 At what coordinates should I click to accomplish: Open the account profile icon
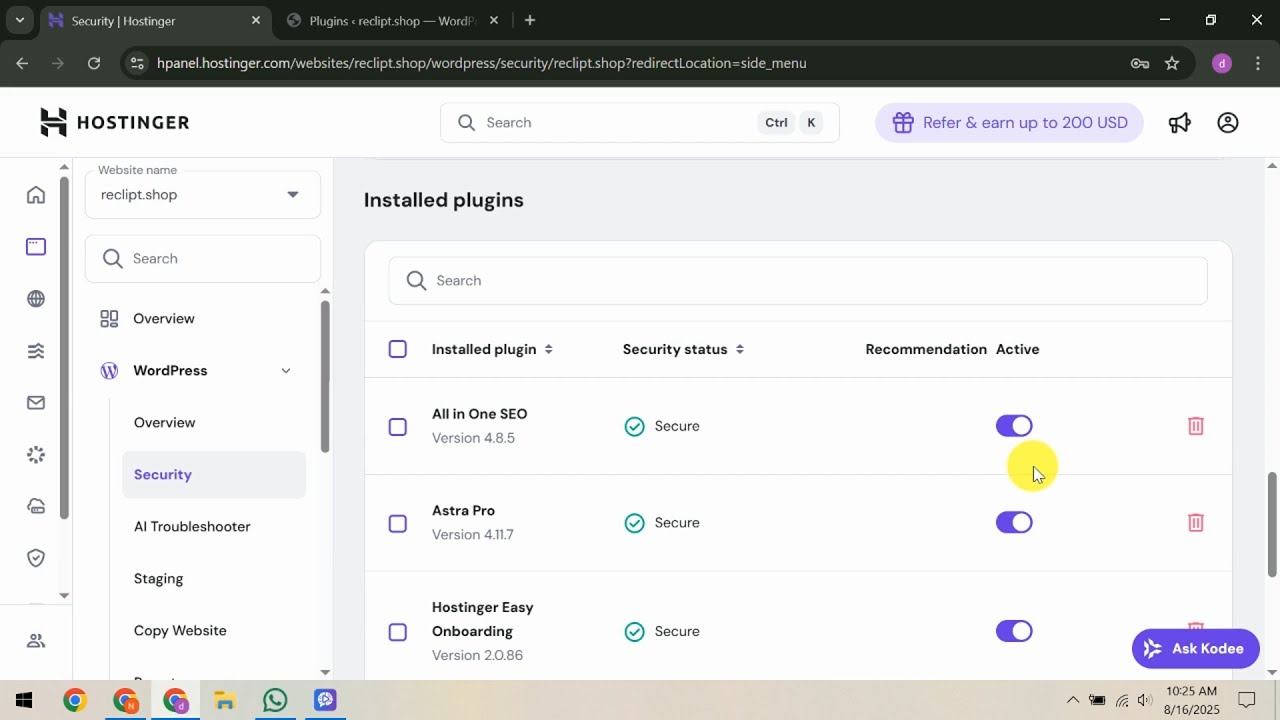pyautogui.click(x=1228, y=122)
